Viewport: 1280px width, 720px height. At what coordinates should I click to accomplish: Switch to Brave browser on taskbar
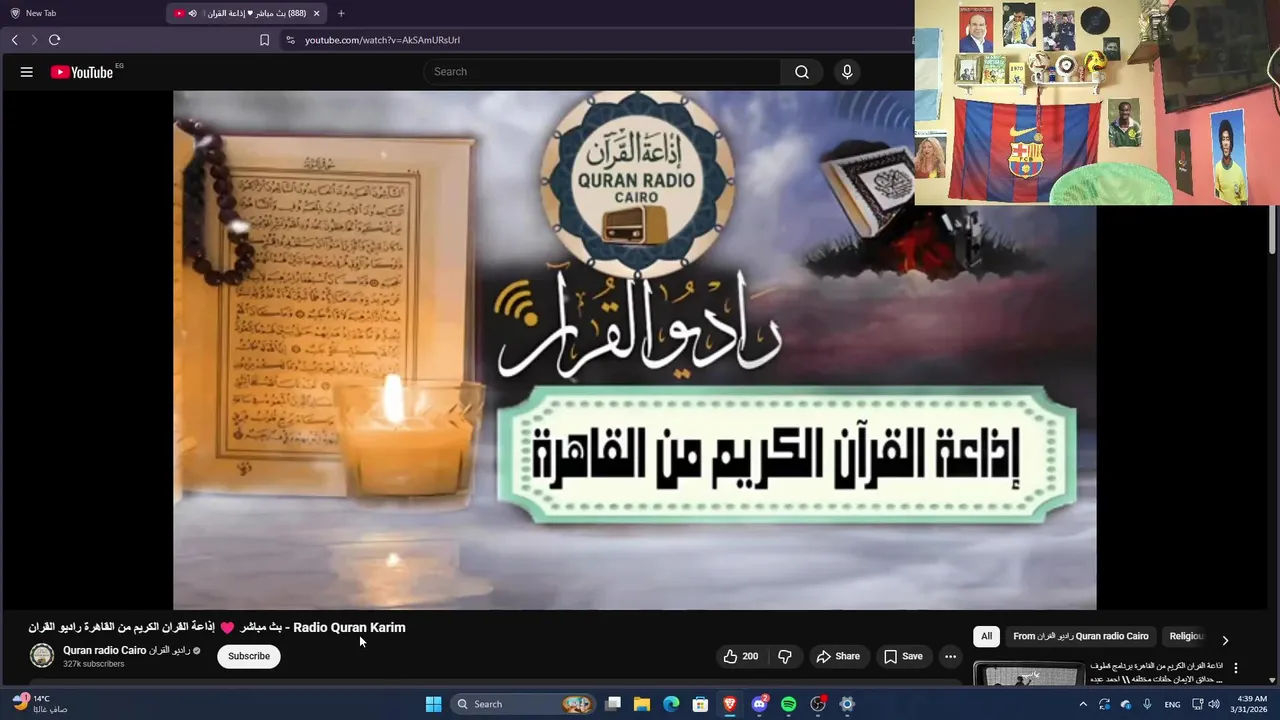coord(730,704)
